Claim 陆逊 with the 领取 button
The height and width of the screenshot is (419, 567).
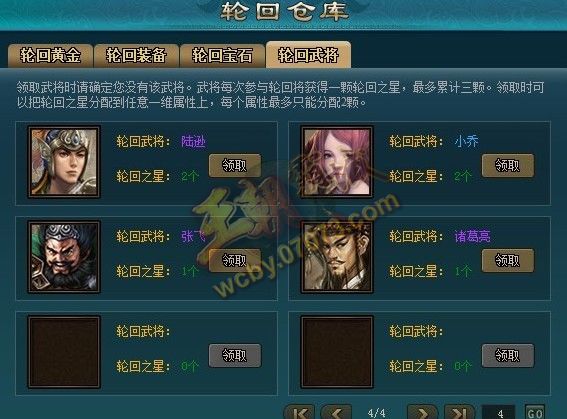[235, 166]
